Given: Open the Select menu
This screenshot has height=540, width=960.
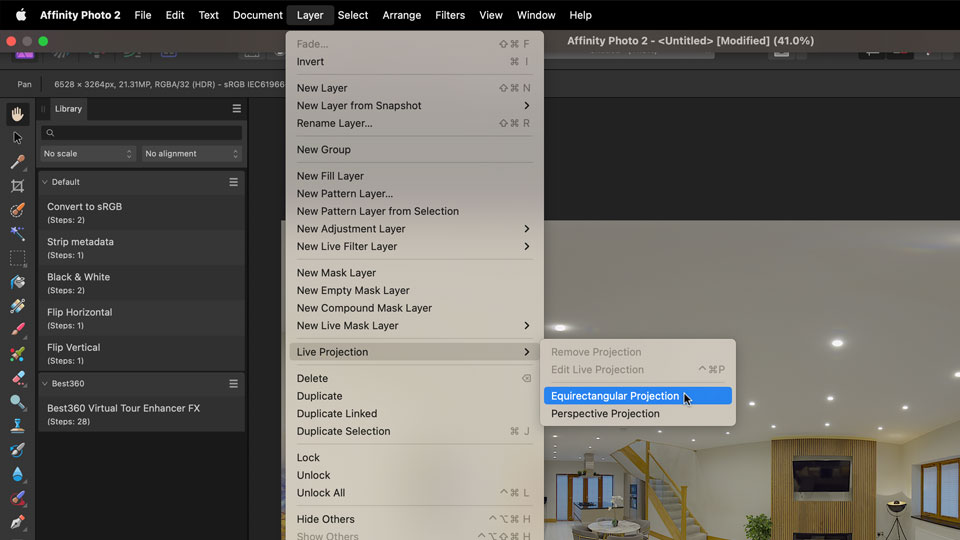Looking at the screenshot, I should tap(353, 15).
